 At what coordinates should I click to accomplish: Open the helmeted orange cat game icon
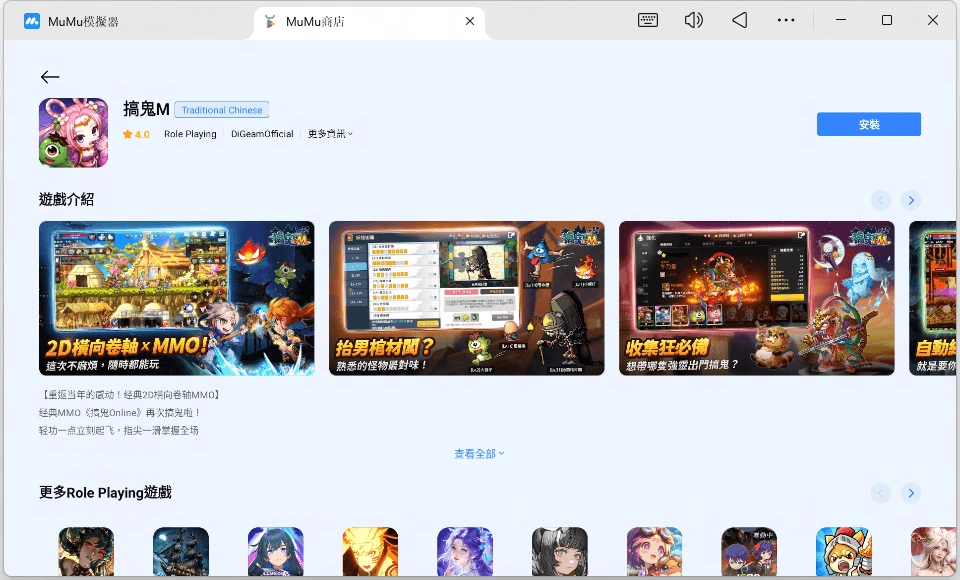[844, 552]
